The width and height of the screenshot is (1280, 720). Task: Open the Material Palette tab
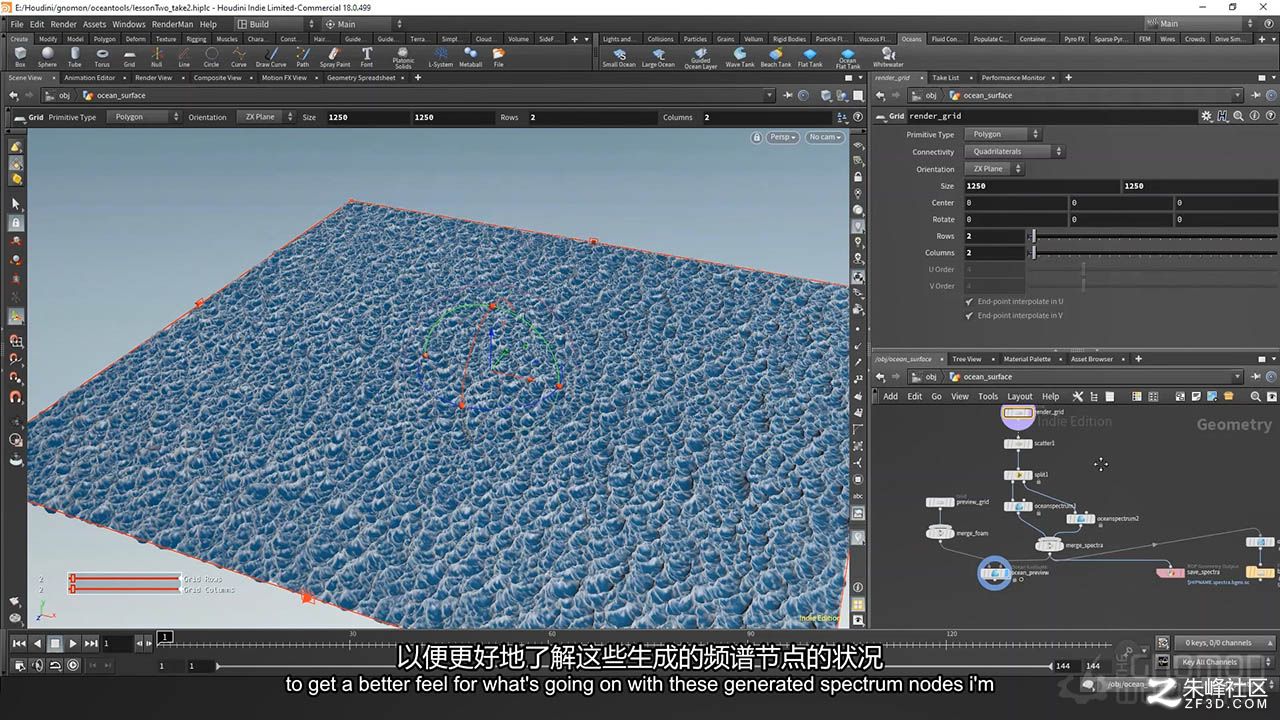coord(1027,359)
